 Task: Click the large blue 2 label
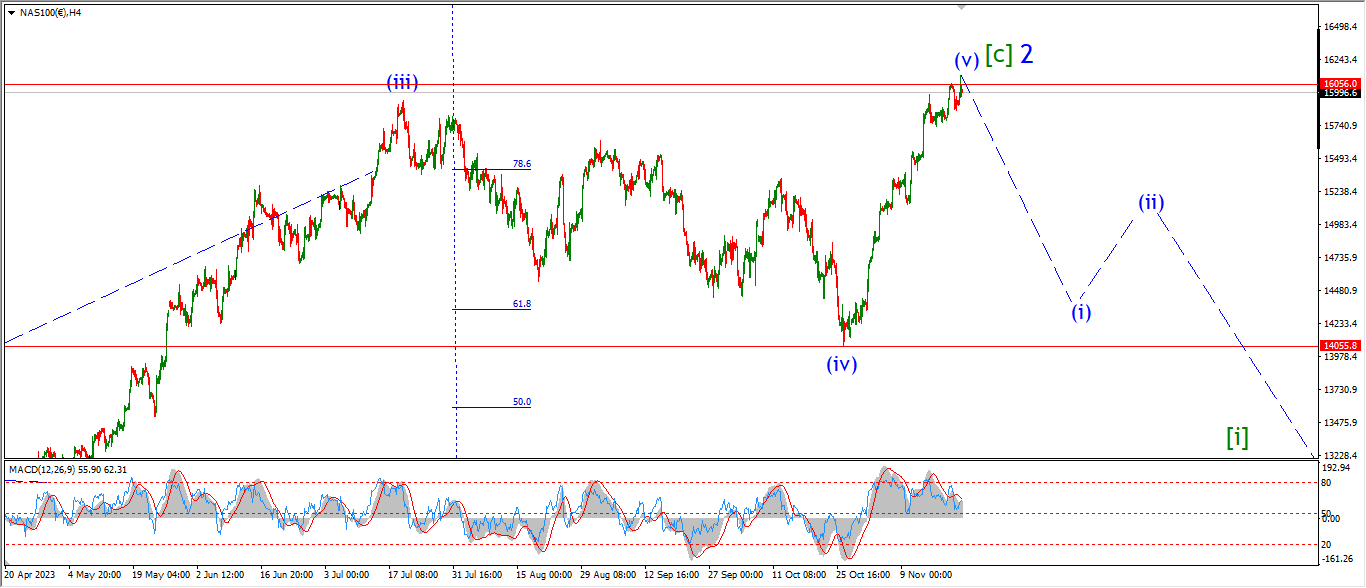(1026, 54)
